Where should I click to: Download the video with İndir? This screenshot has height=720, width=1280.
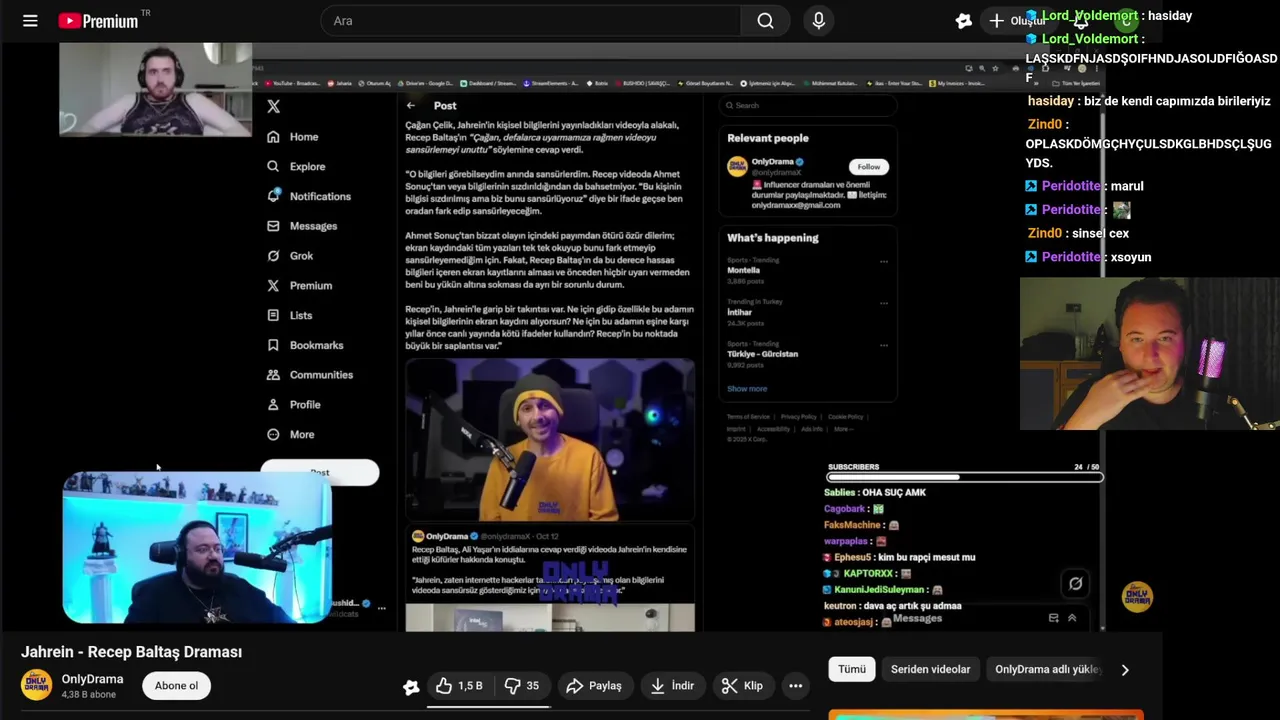pyautogui.click(x=672, y=686)
